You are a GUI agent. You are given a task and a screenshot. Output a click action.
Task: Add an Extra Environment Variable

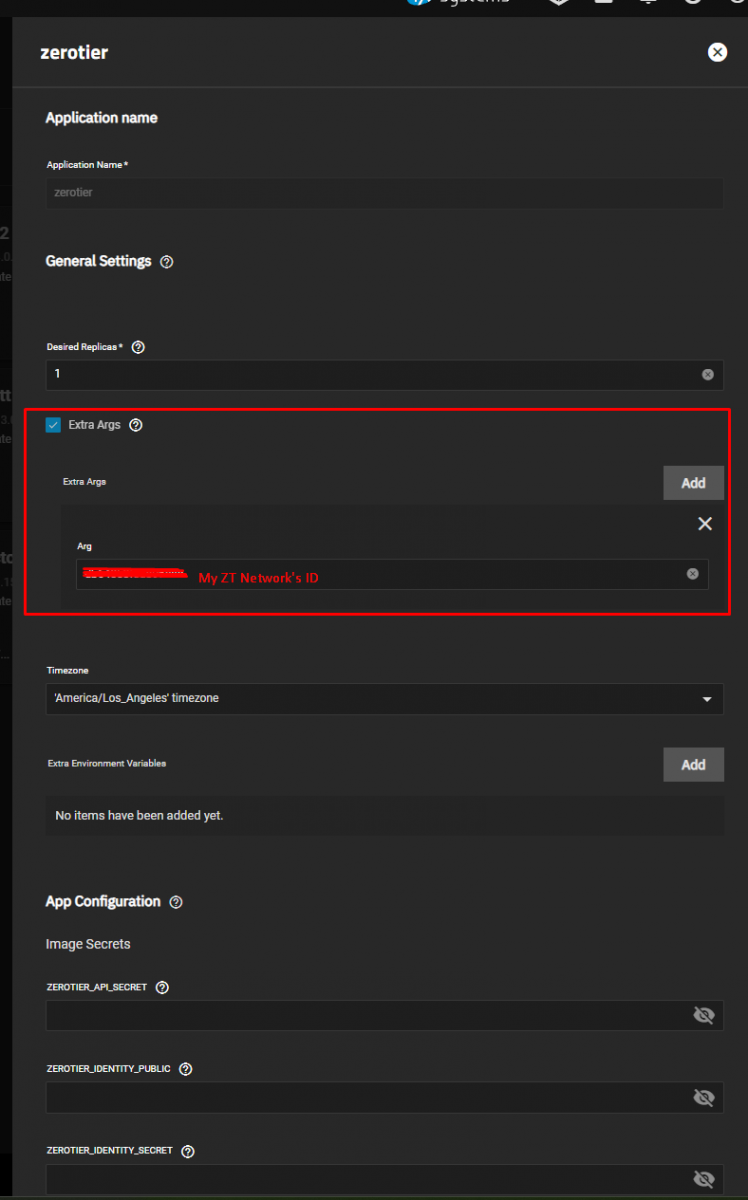pyautogui.click(x=693, y=765)
